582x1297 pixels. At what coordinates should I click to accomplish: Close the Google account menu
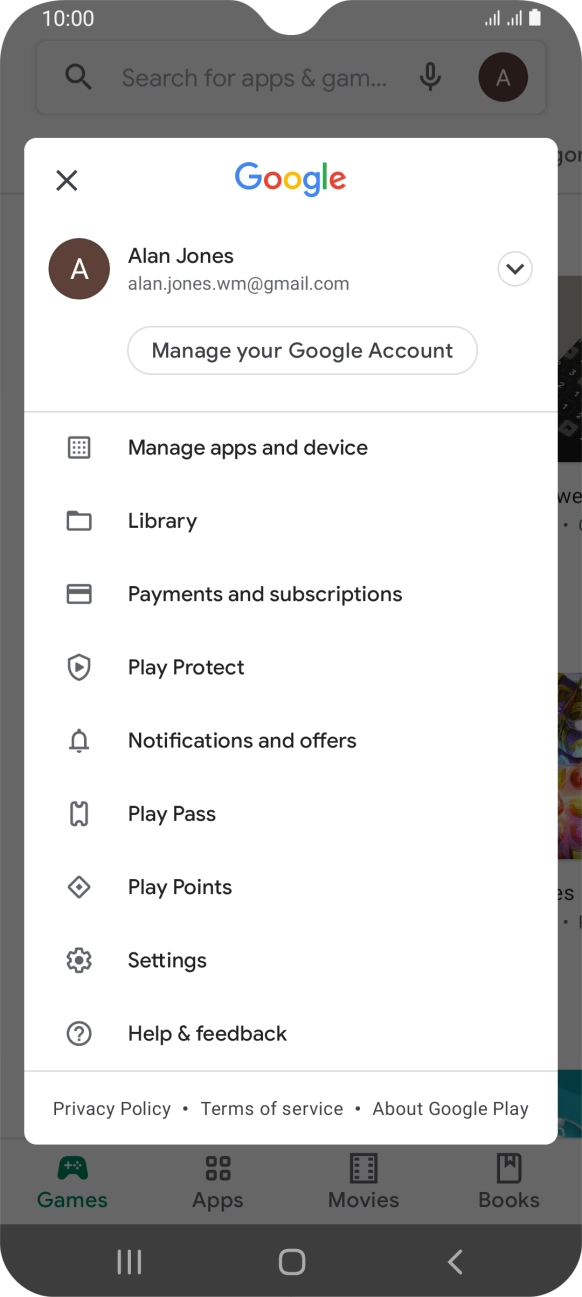click(x=66, y=180)
